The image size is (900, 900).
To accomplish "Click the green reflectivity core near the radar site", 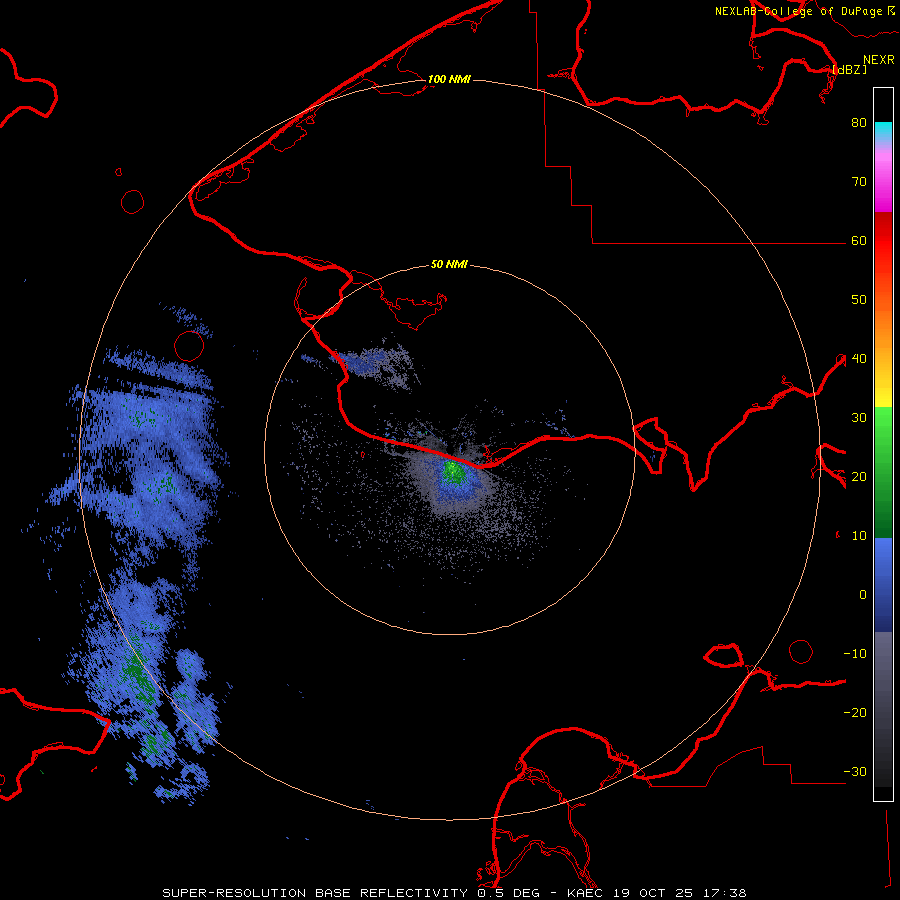I will click(453, 472).
